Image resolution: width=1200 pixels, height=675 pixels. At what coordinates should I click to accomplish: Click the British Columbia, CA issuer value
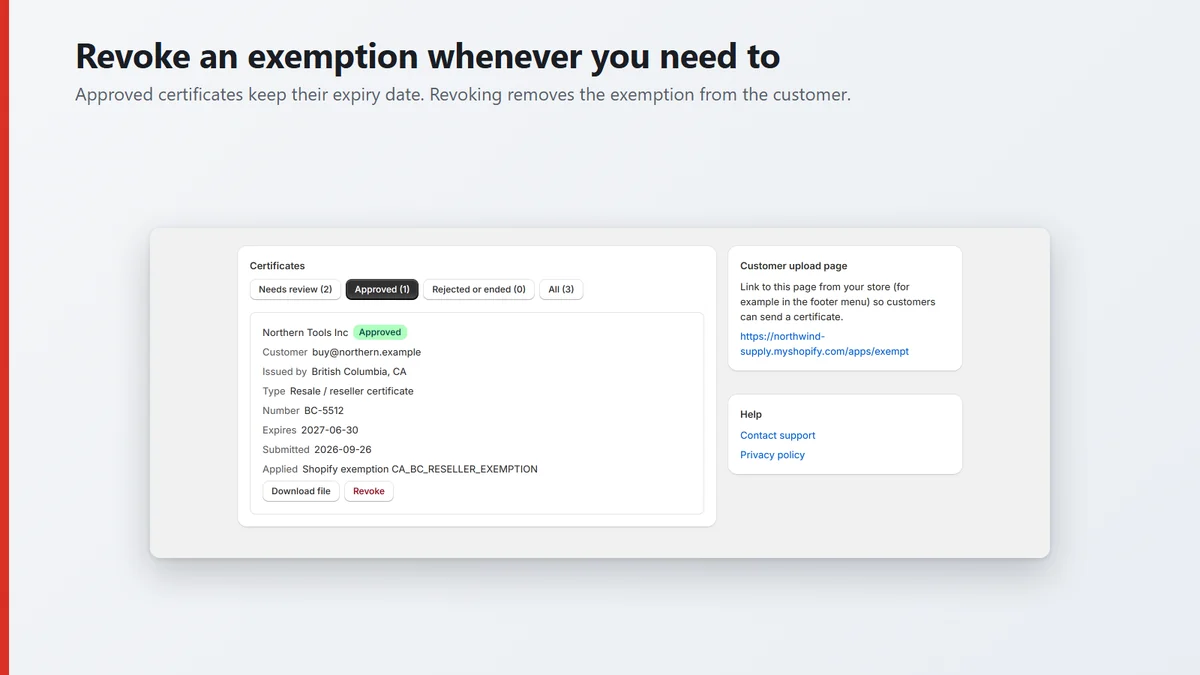[x=359, y=371]
